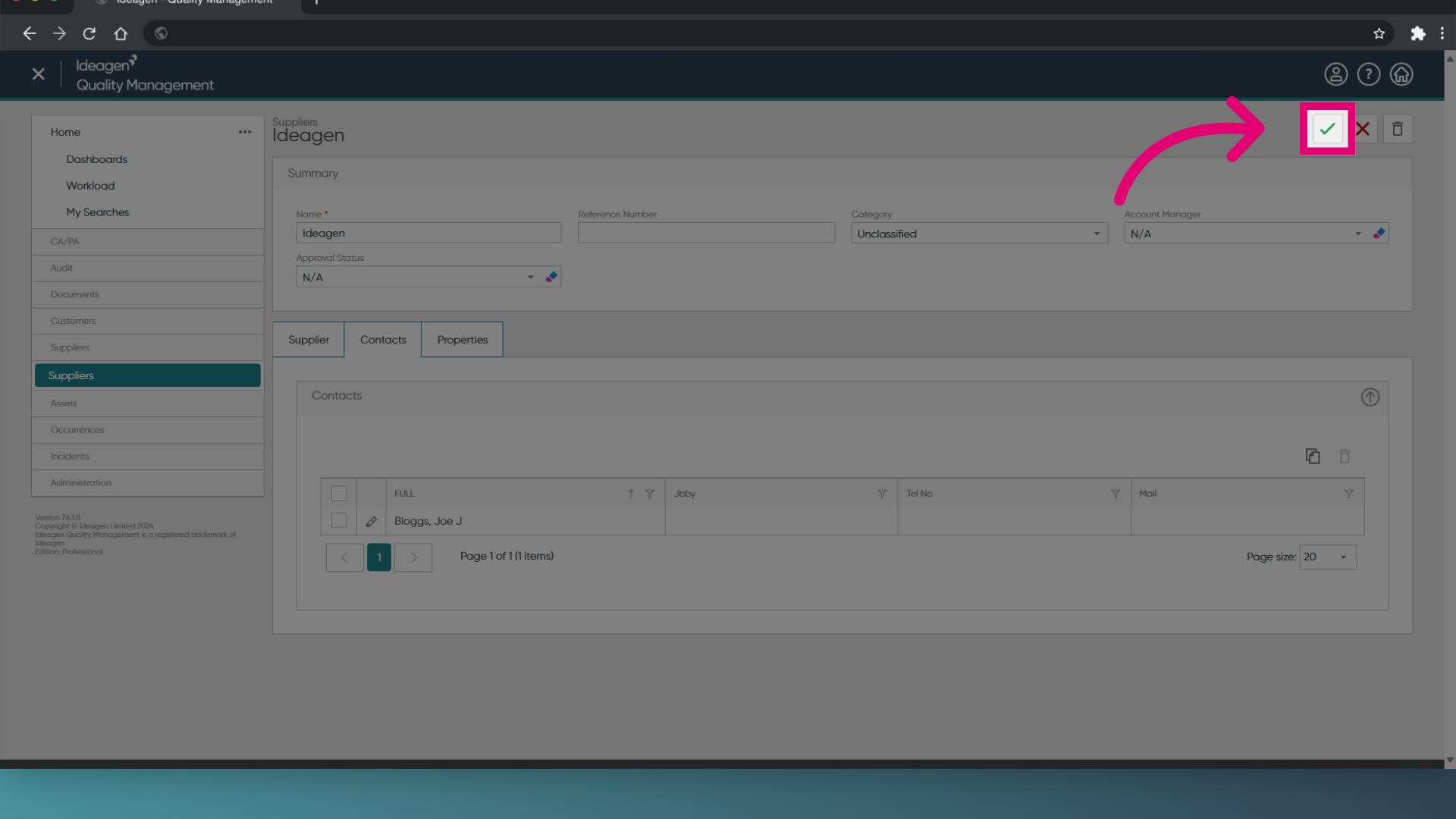Expand the Customers sidebar section

(148, 322)
